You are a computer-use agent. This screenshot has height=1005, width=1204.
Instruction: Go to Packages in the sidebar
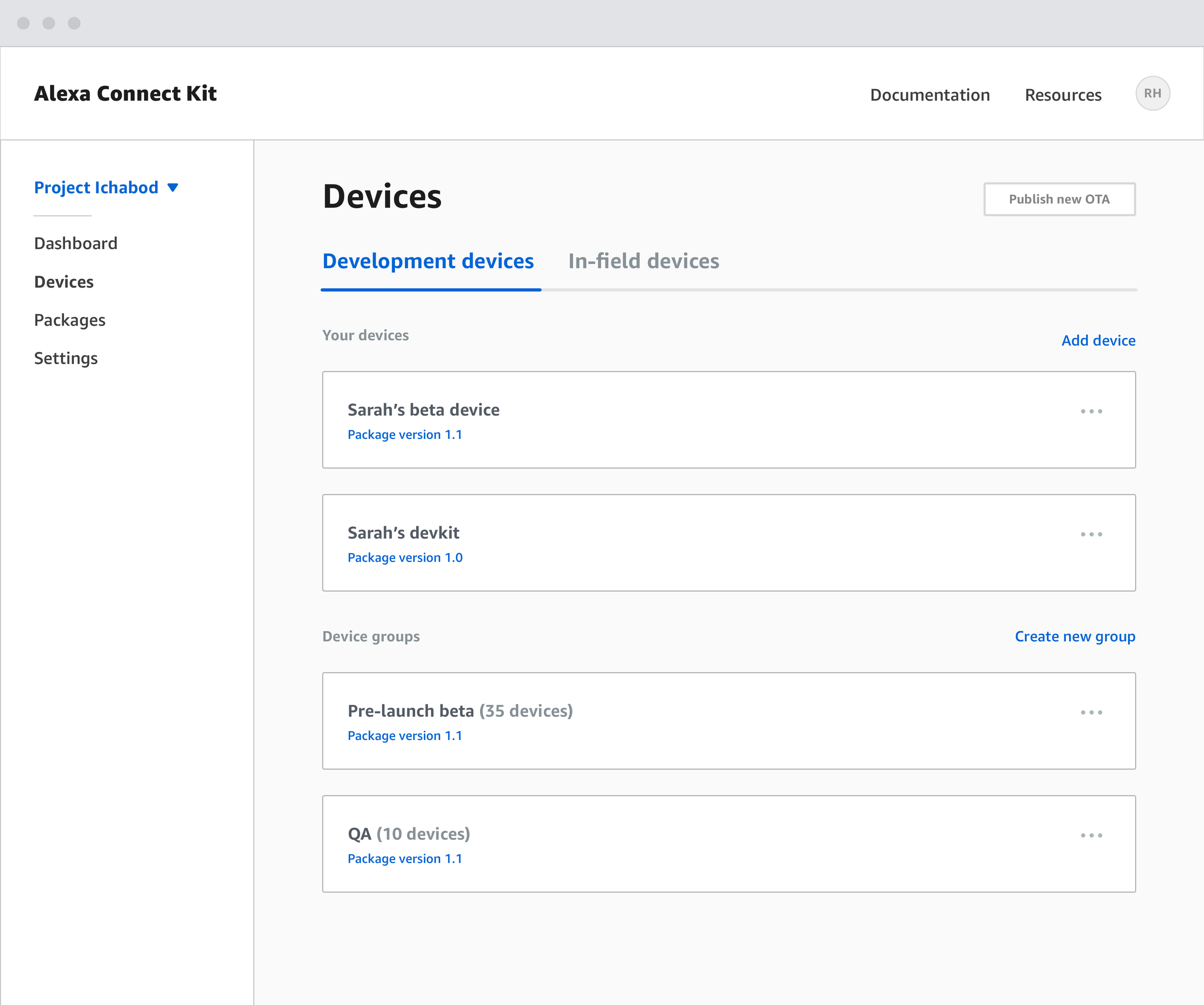70,320
